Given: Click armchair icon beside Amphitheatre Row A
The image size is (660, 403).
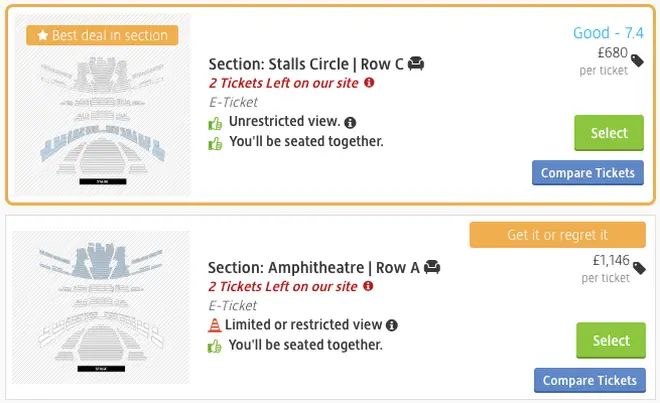Looking at the screenshot, I should (x=432, y=267).
